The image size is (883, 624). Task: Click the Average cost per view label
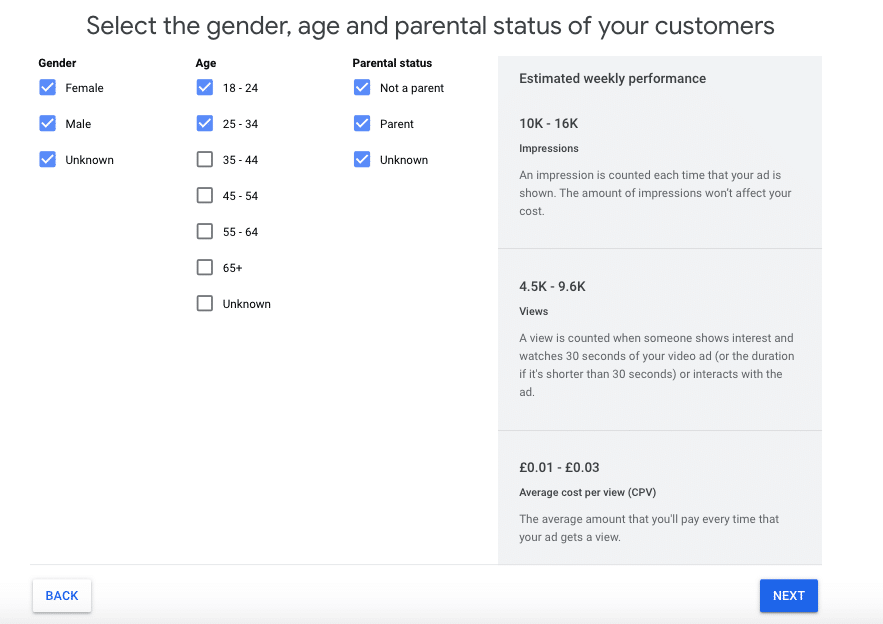(587, 492)
